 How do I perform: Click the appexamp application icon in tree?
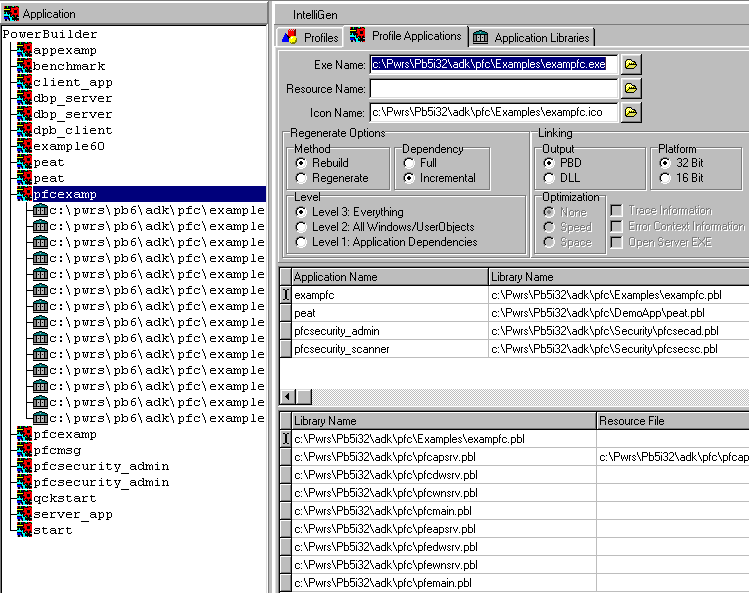tap(24, 50)
